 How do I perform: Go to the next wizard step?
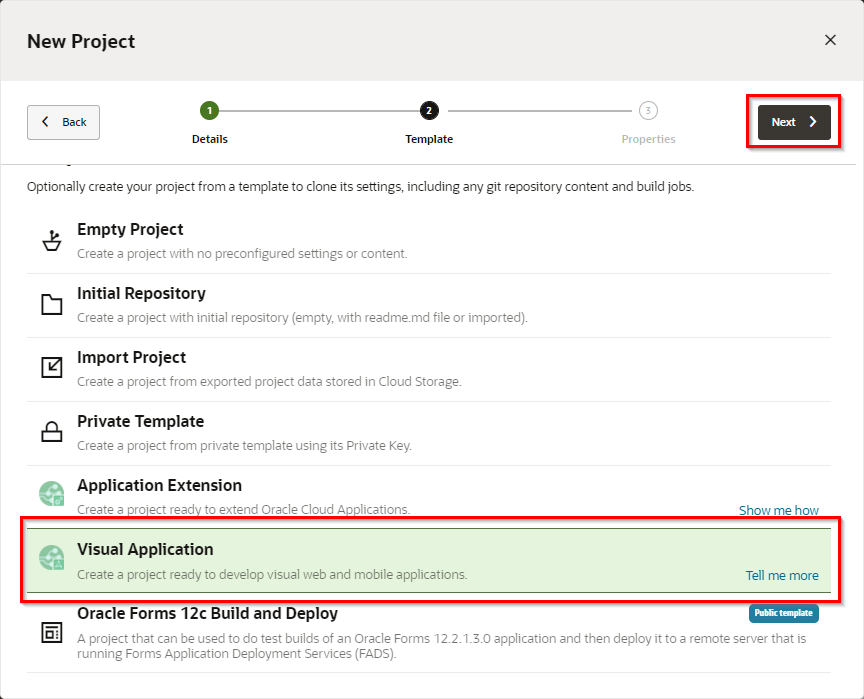[x=794, y=122]
